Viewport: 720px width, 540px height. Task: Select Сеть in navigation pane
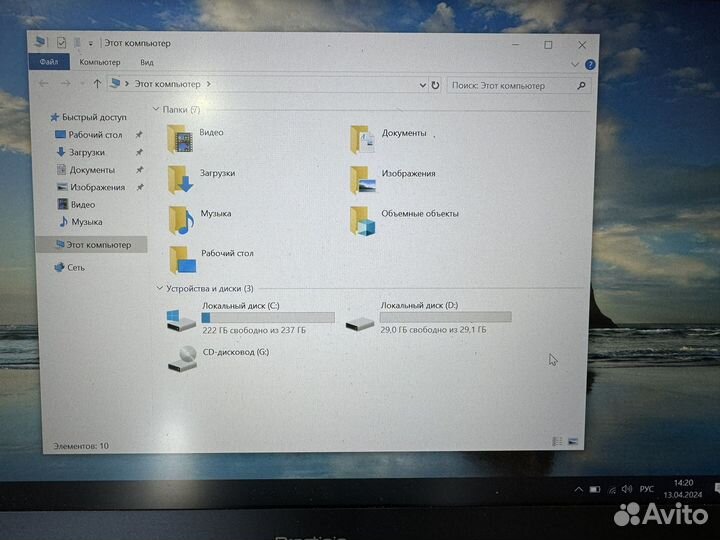point(70,267)
